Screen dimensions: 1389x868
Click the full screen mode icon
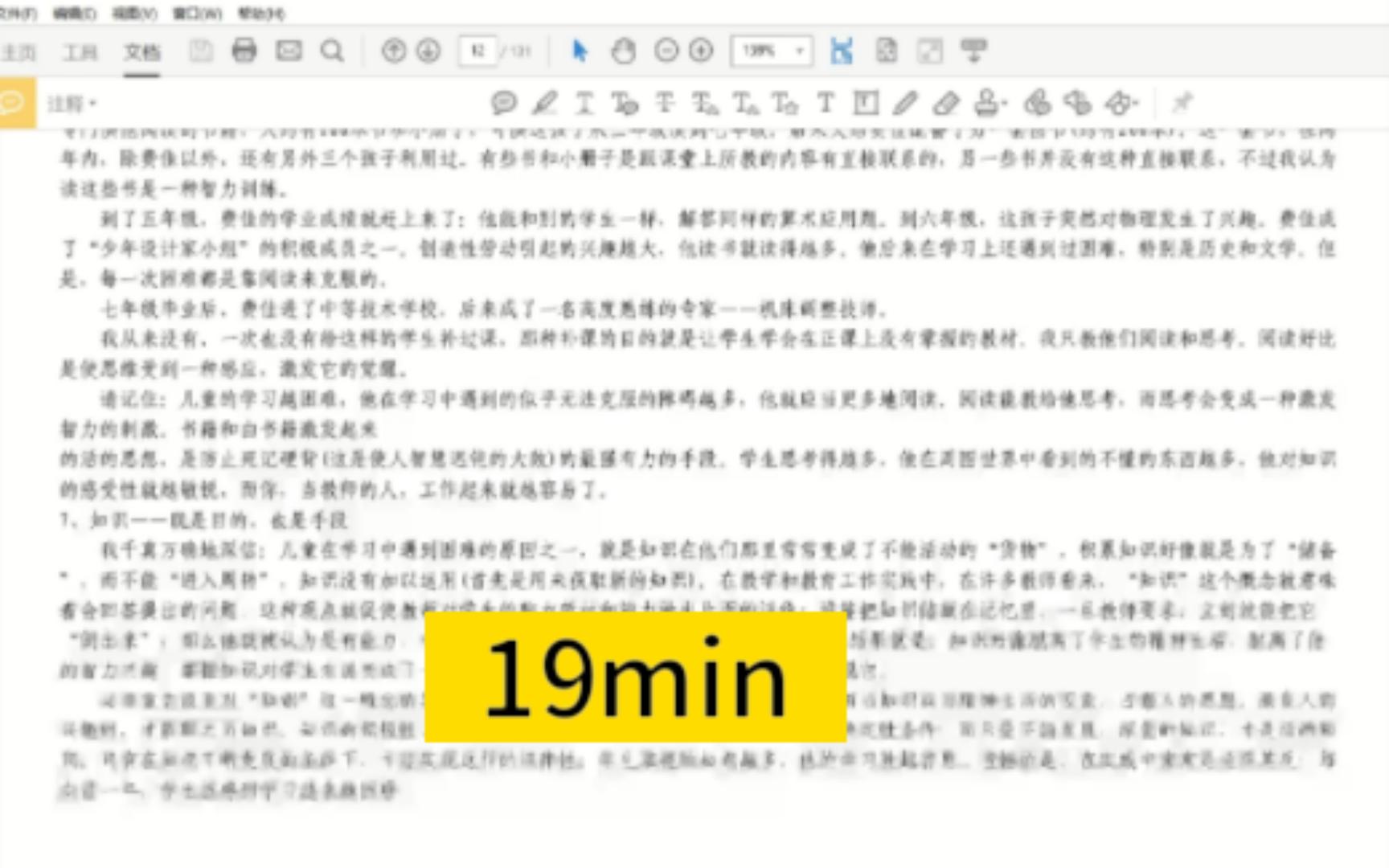930,51
